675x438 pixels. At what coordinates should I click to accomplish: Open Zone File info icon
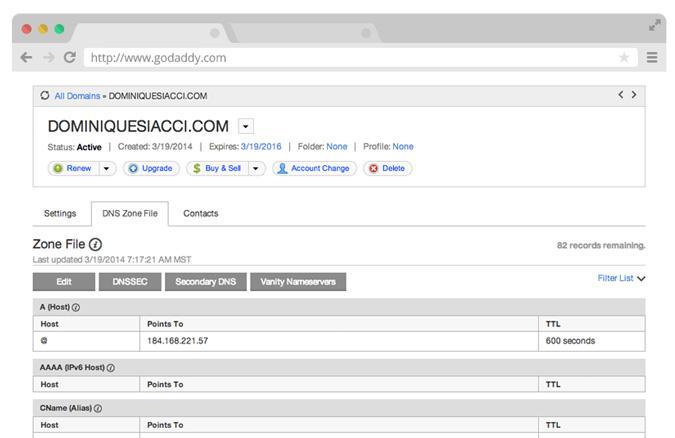point(96,244)
